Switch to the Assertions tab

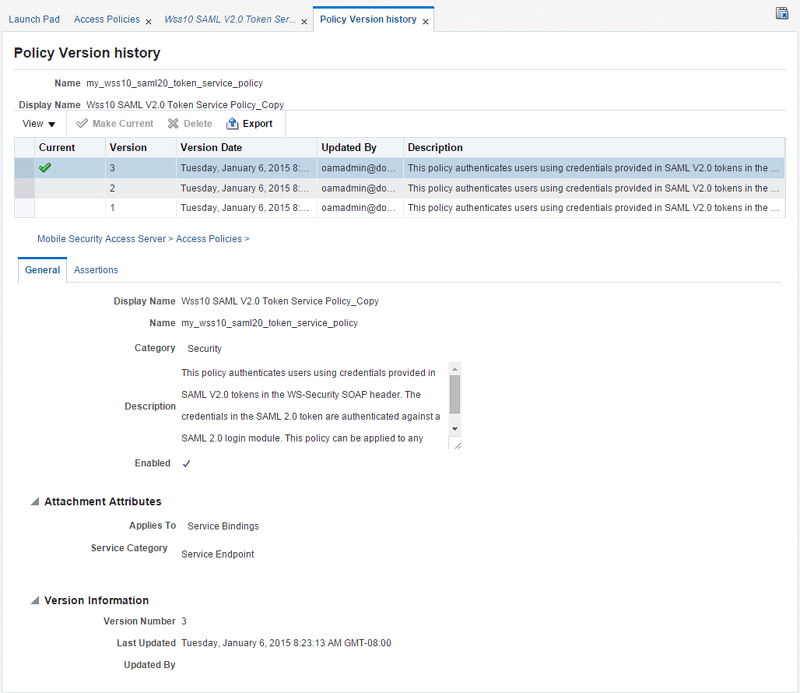tap(96, 270)
